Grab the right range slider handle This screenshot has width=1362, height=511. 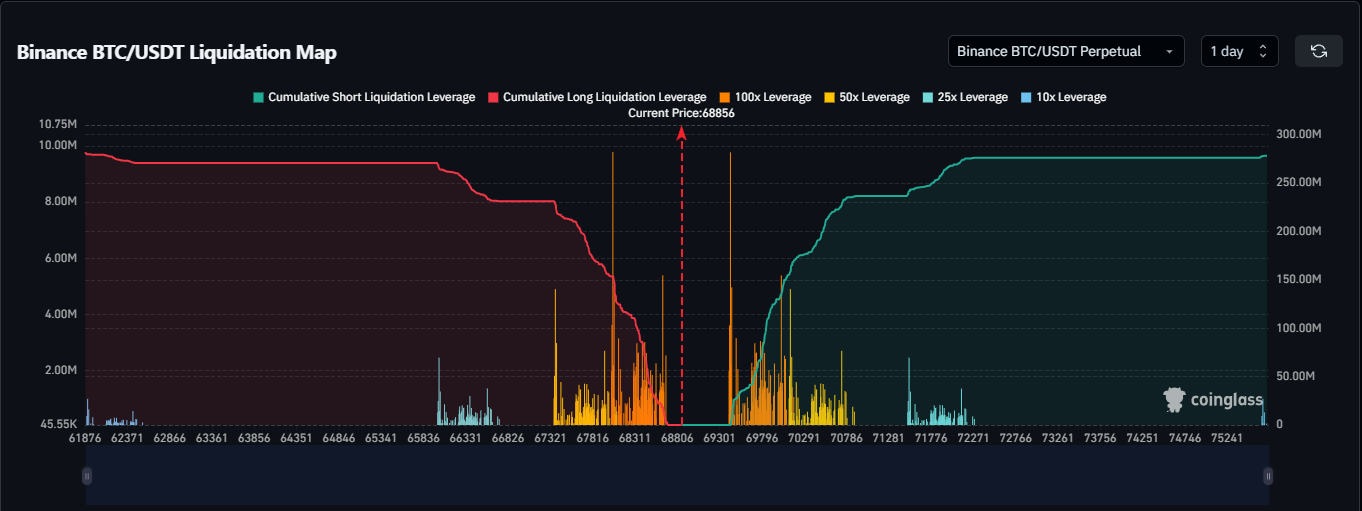1268,477
